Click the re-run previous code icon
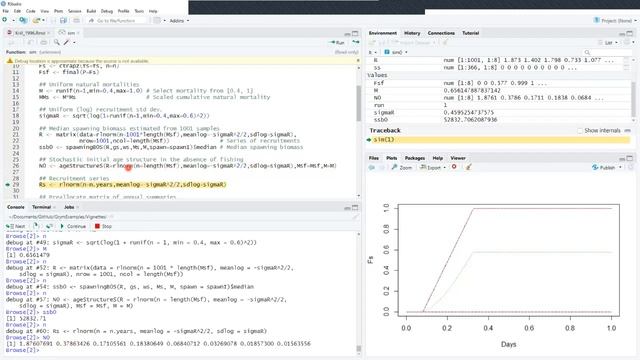Viewport: 640px width, 360px height. point(356,42)
